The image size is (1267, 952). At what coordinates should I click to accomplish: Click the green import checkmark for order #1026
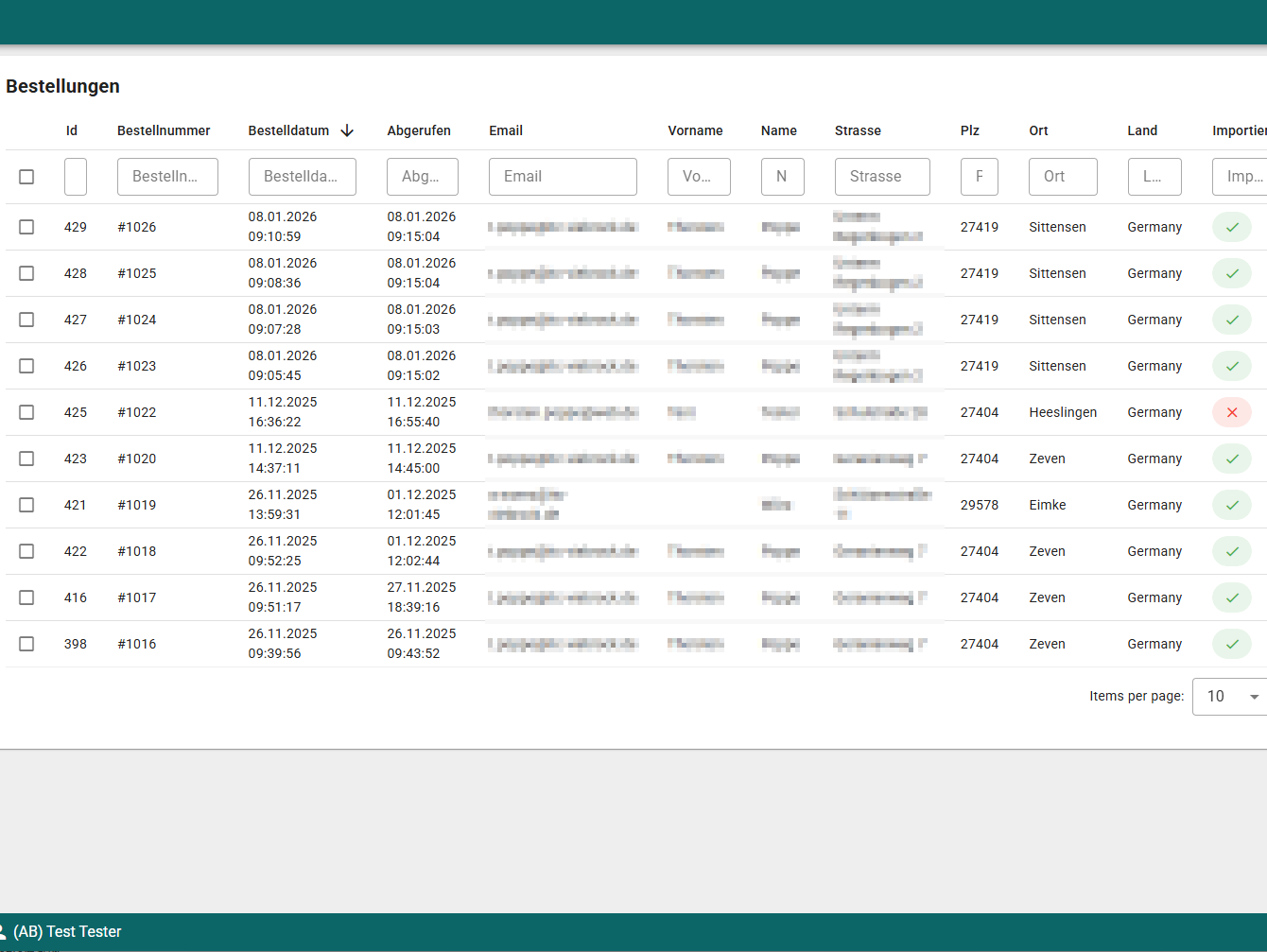pos(1231,227)
